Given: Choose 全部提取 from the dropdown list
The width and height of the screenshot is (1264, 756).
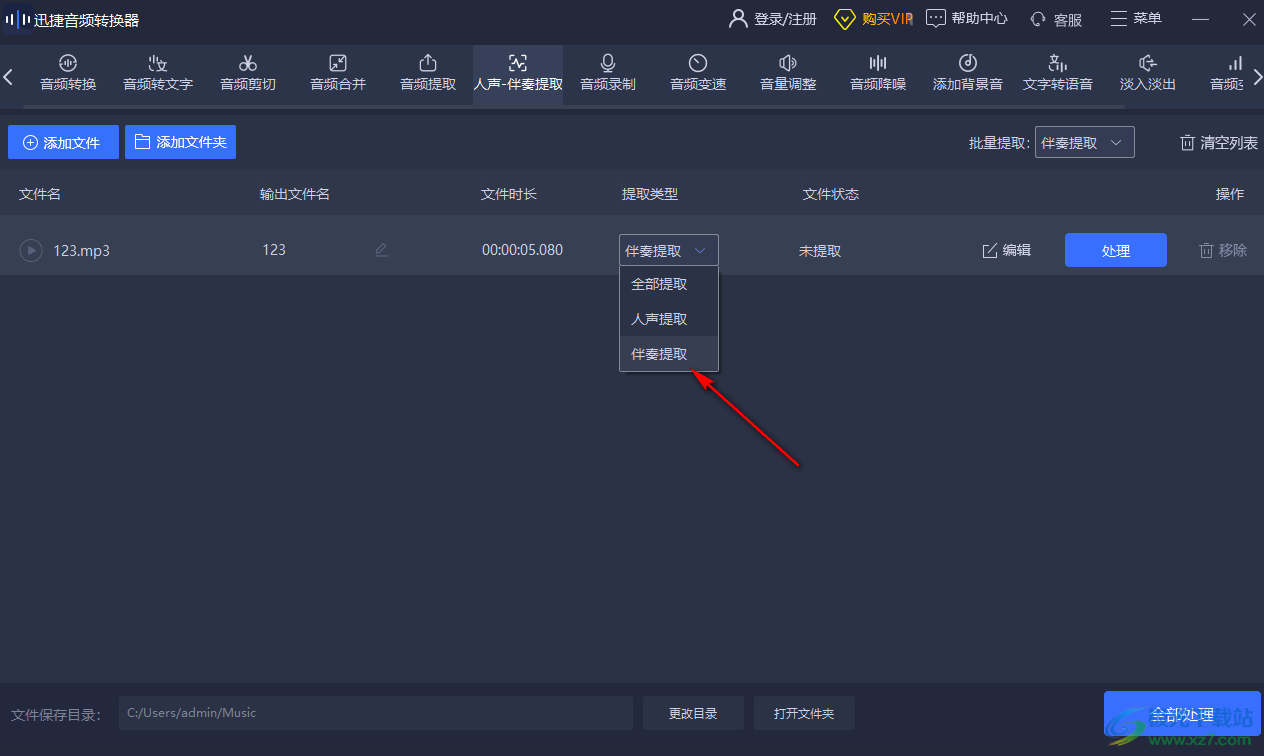Looking at the screenshot, I should coord(659,284).
